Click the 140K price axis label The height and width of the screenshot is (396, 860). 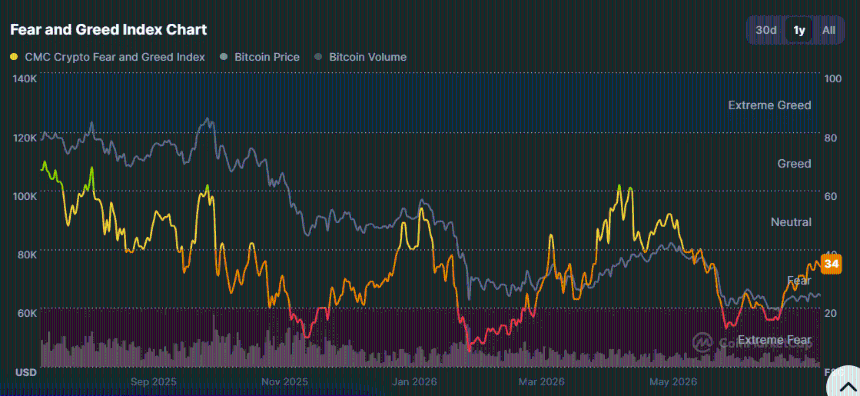pyautogui.click(x=25, y=79)
